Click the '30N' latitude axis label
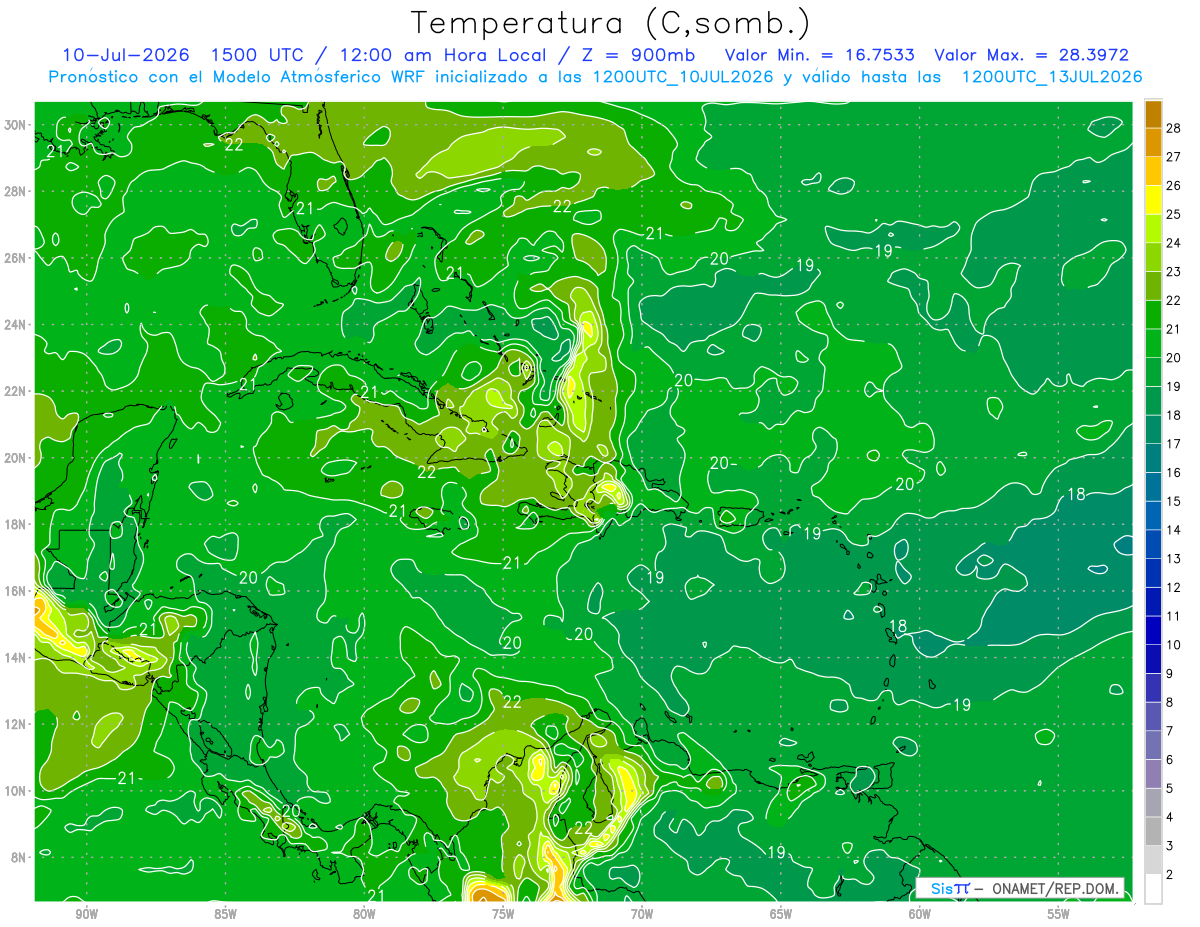Viewport: 1200px width, 927px height. tap(15, 124)
